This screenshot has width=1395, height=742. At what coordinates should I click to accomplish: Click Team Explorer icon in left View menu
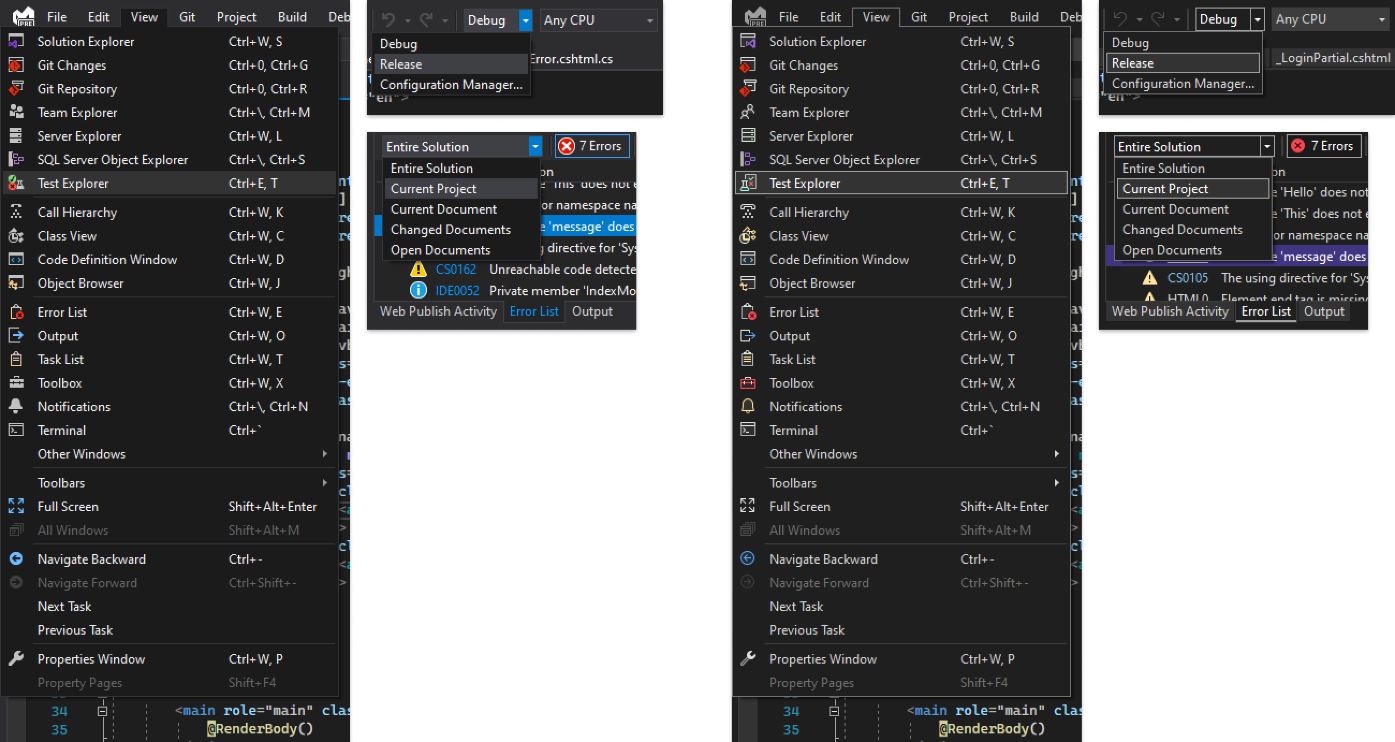[16, 113]
